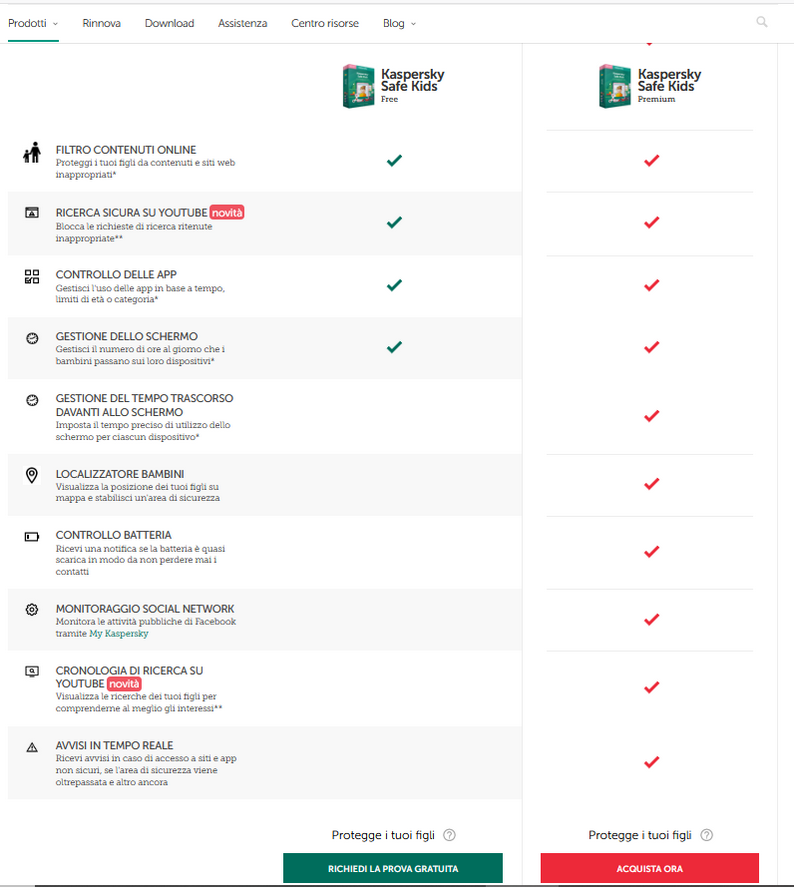Screen dimensions: 794x892
Task: Open the Download menu item
Action: (169, 23)
